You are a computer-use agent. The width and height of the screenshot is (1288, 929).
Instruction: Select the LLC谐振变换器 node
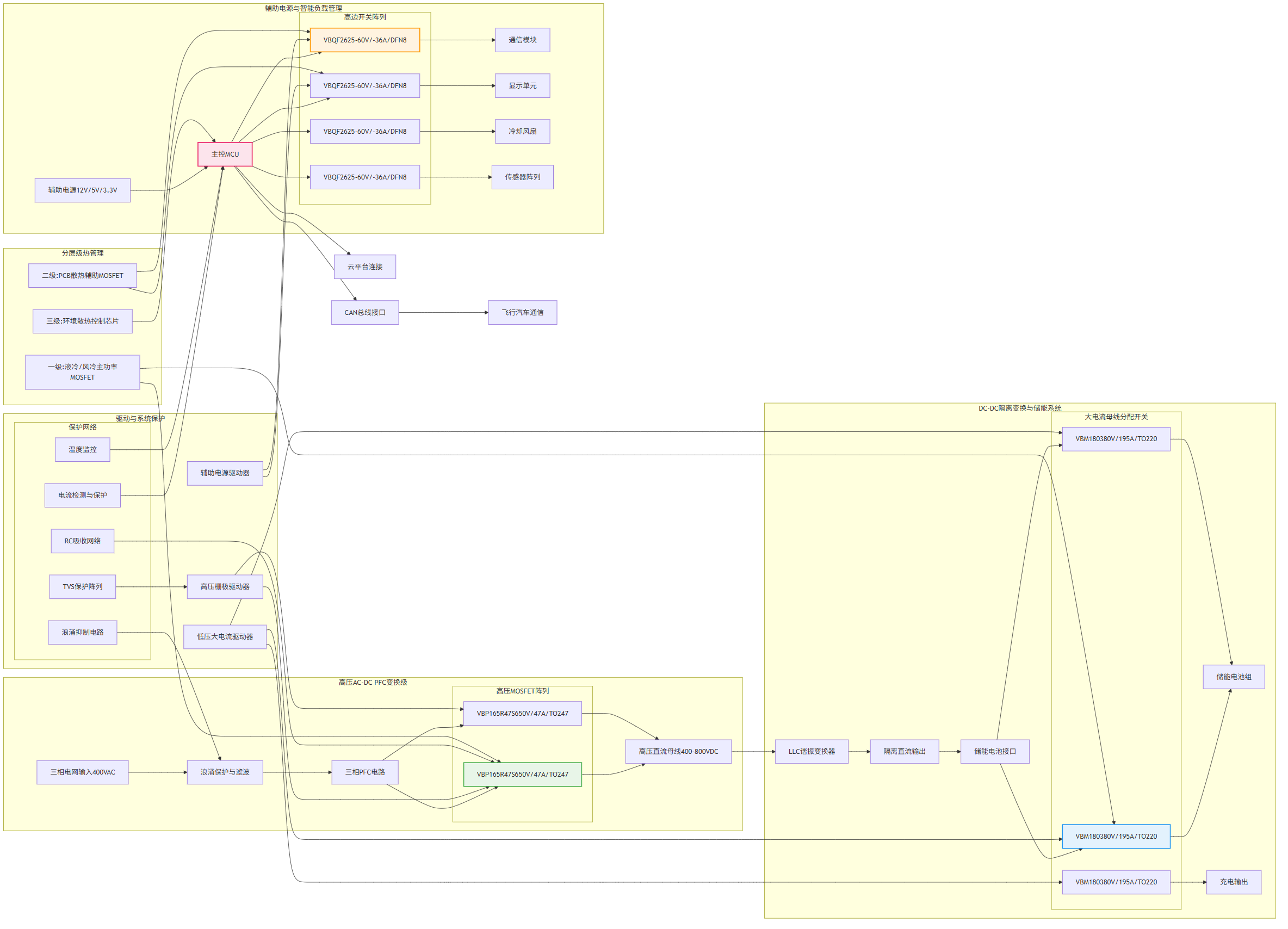812,752
